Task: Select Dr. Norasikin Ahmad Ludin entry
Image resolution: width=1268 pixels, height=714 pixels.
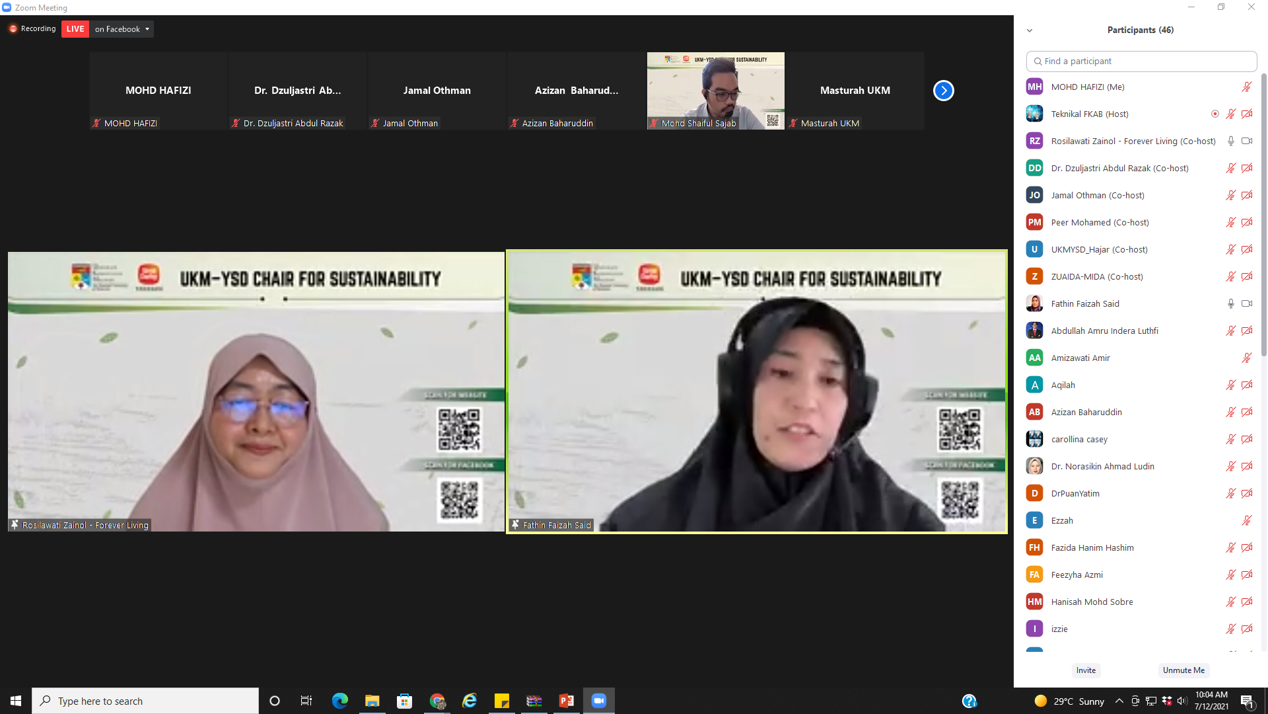Action: [1102, 466]
